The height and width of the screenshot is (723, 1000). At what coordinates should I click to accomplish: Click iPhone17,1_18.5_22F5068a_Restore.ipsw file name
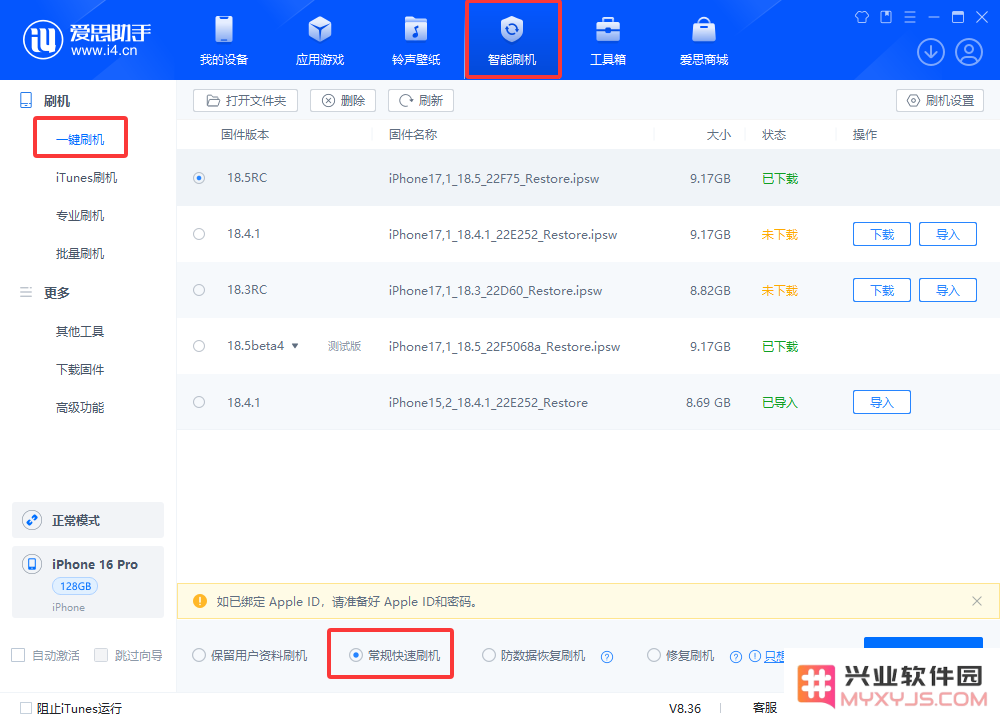click(x=504, y=347)
